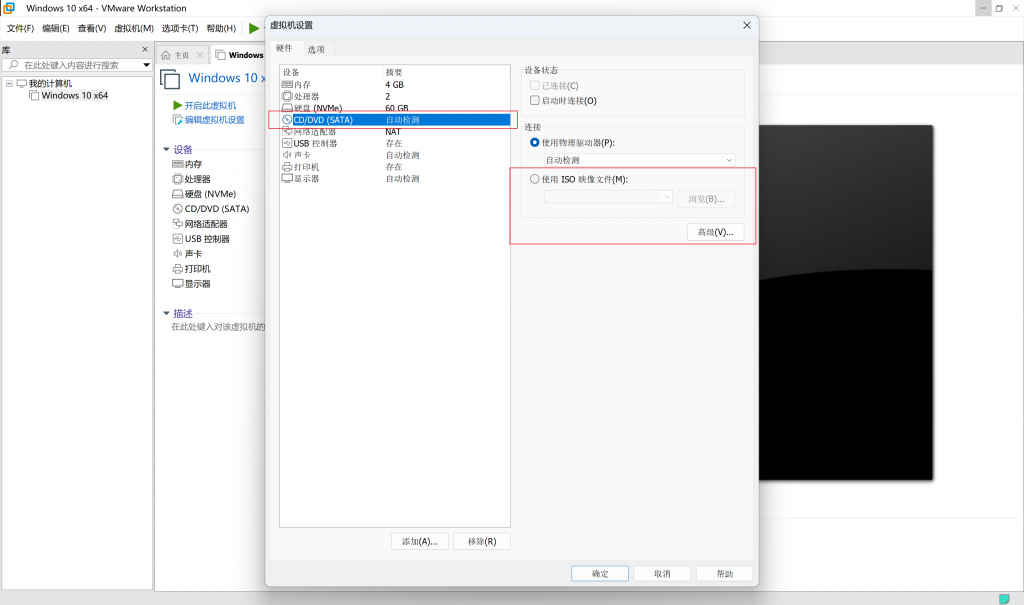
Task: Click the 高级(V)... button
Action: (715, 232)
